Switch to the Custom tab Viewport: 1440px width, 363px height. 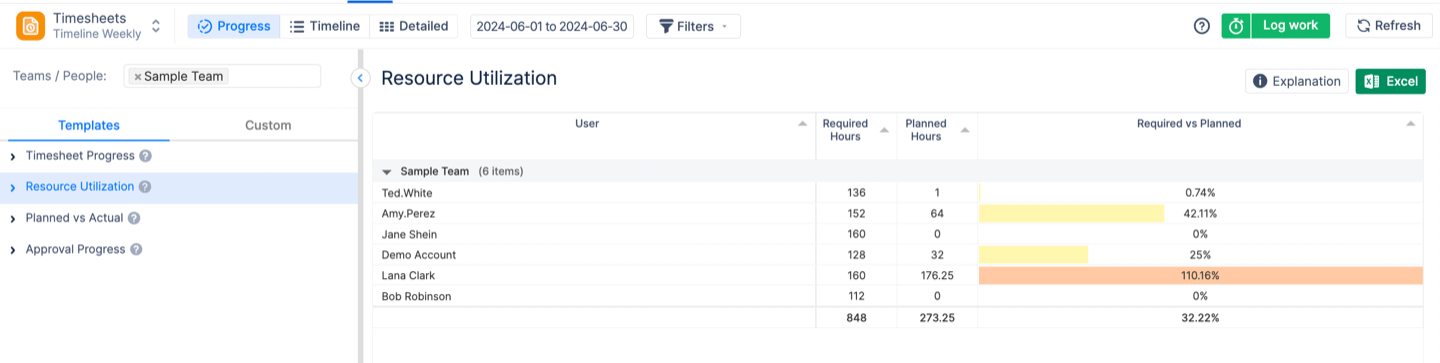(x=268, y=125)
